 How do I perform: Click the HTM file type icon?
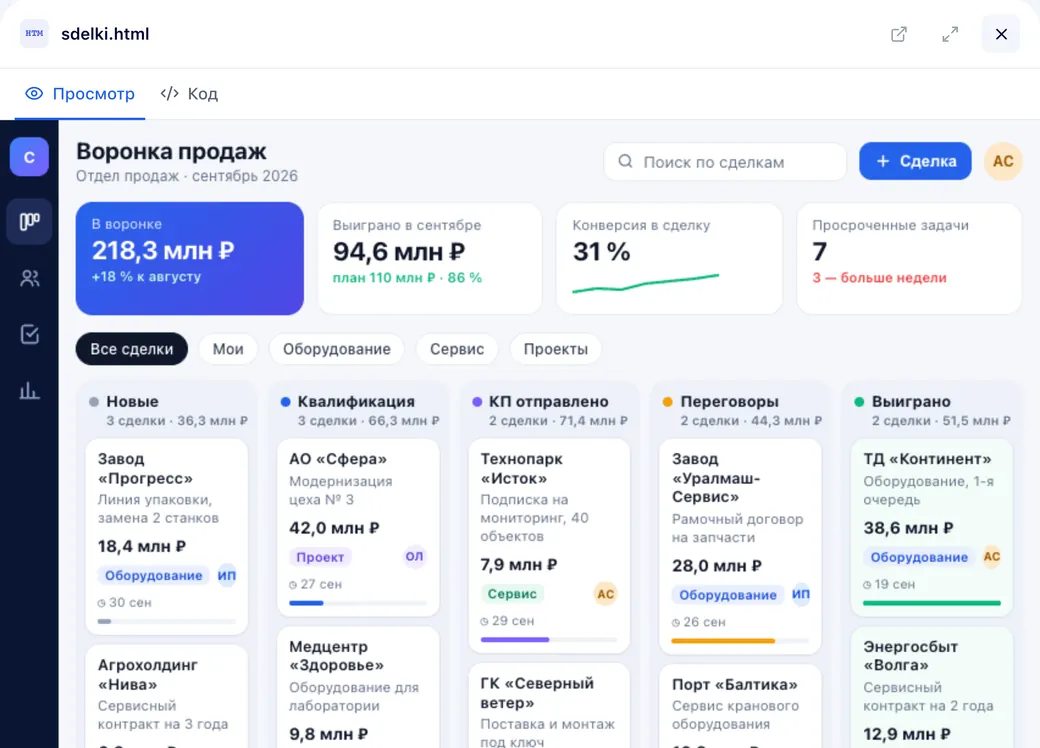click(34, 33)
